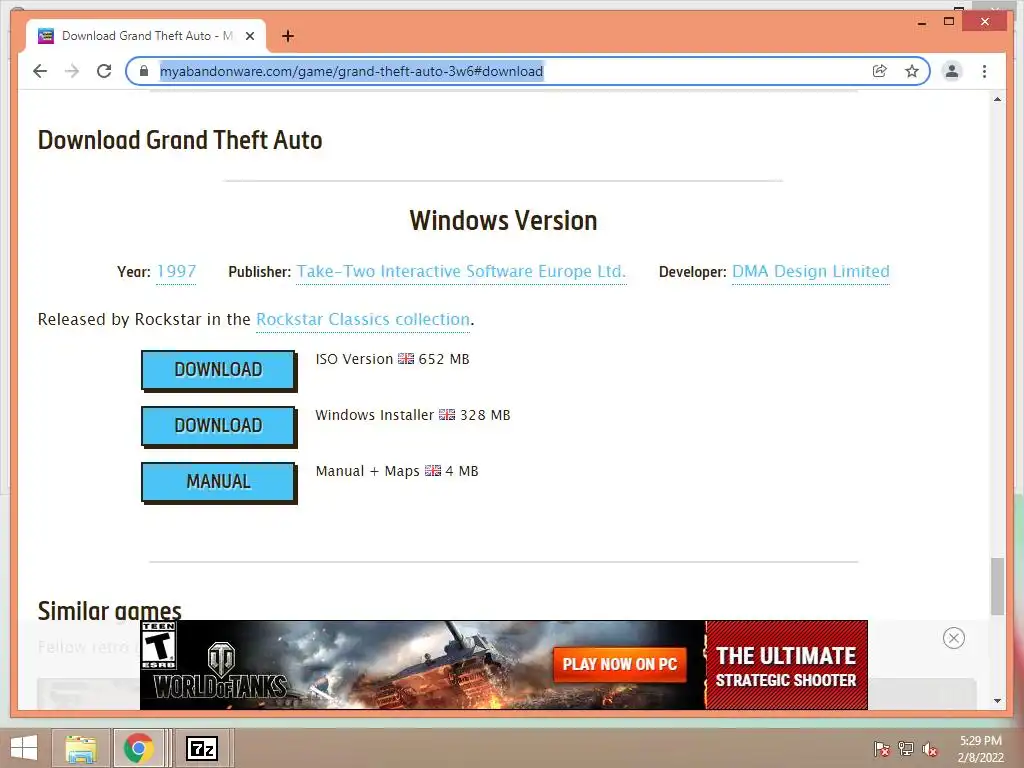Click the ESRB Teen rating badge
Viewport: 1024px width, 768px height.
(159, 645)
